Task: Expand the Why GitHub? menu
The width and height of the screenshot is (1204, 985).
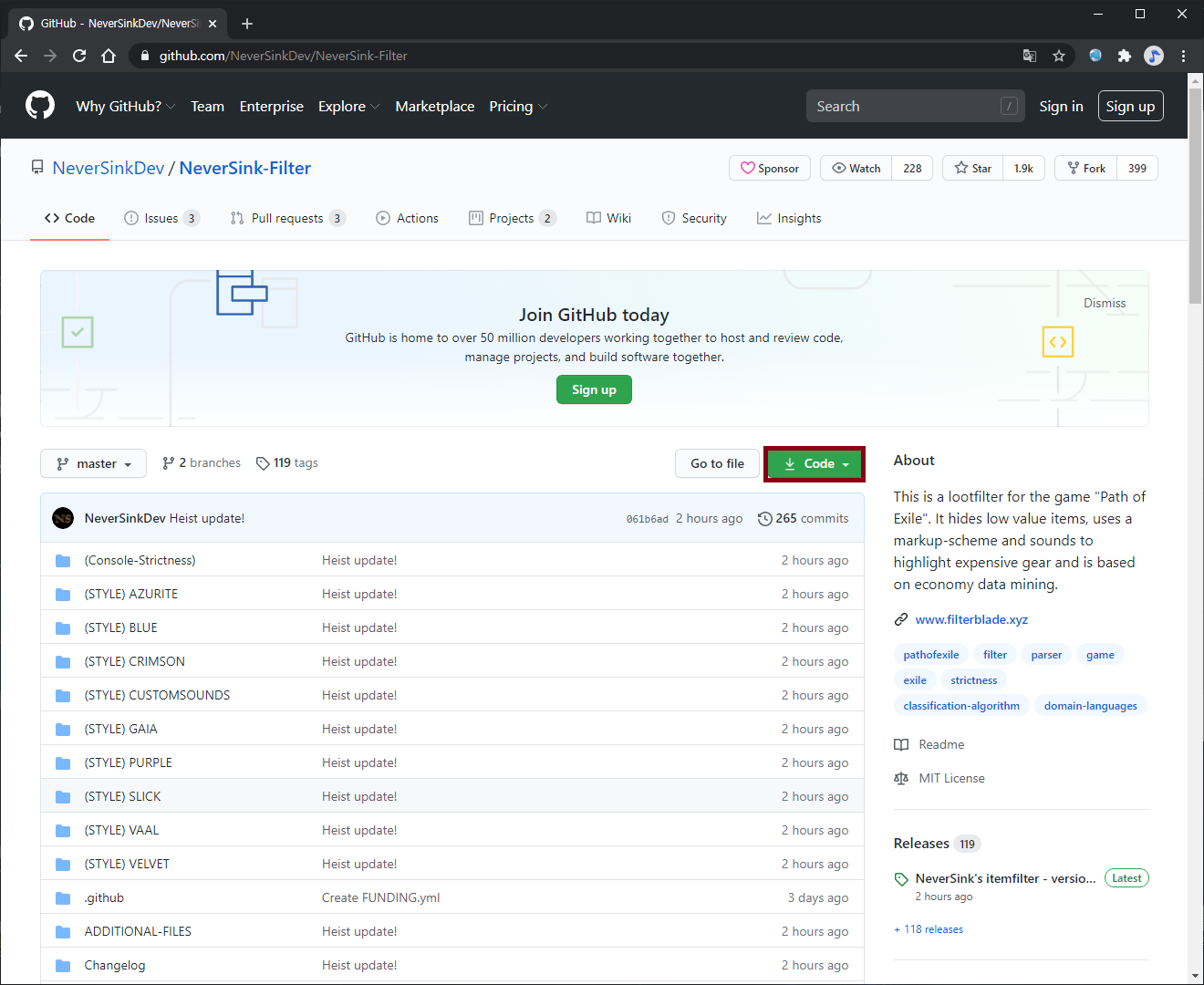Action: point(126,106)
